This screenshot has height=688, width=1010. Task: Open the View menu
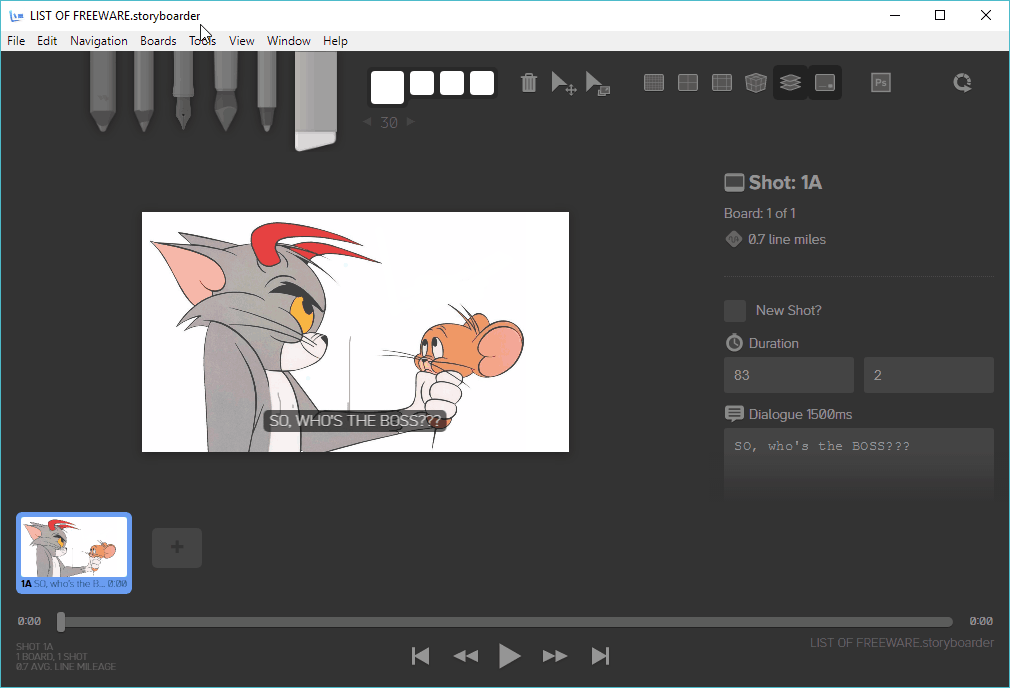pyautogui.click(x=242, y=41)
